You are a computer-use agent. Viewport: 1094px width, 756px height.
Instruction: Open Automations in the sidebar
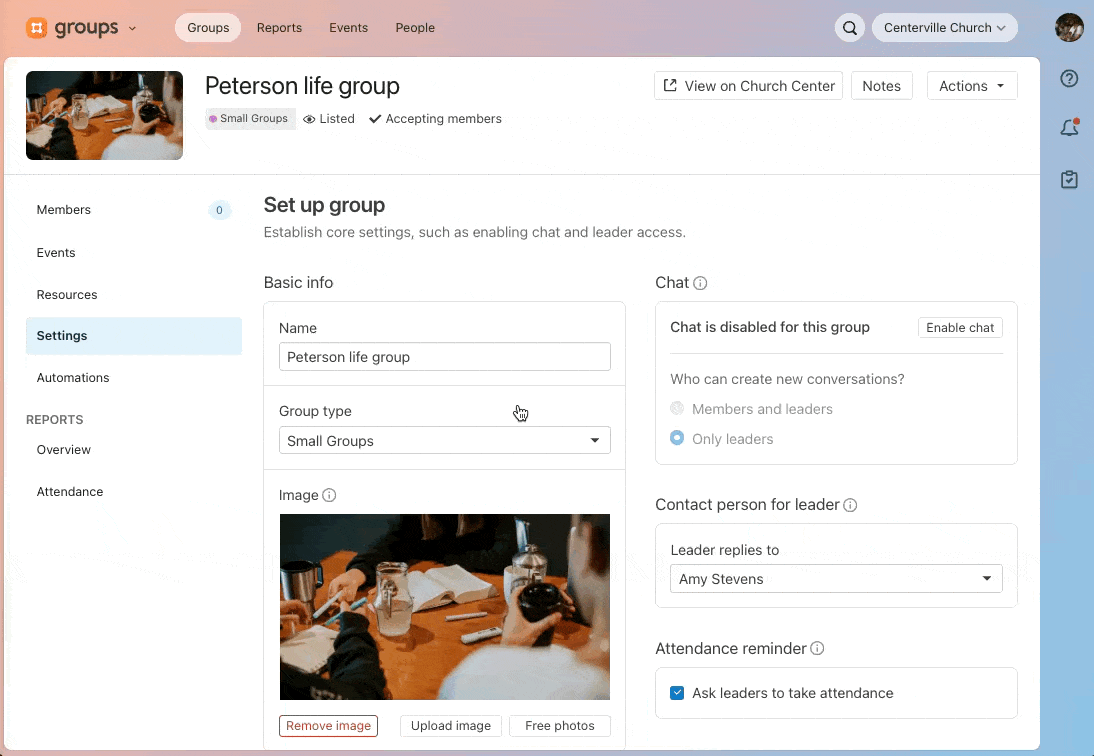pyautogui.click(x=73, y=378)
